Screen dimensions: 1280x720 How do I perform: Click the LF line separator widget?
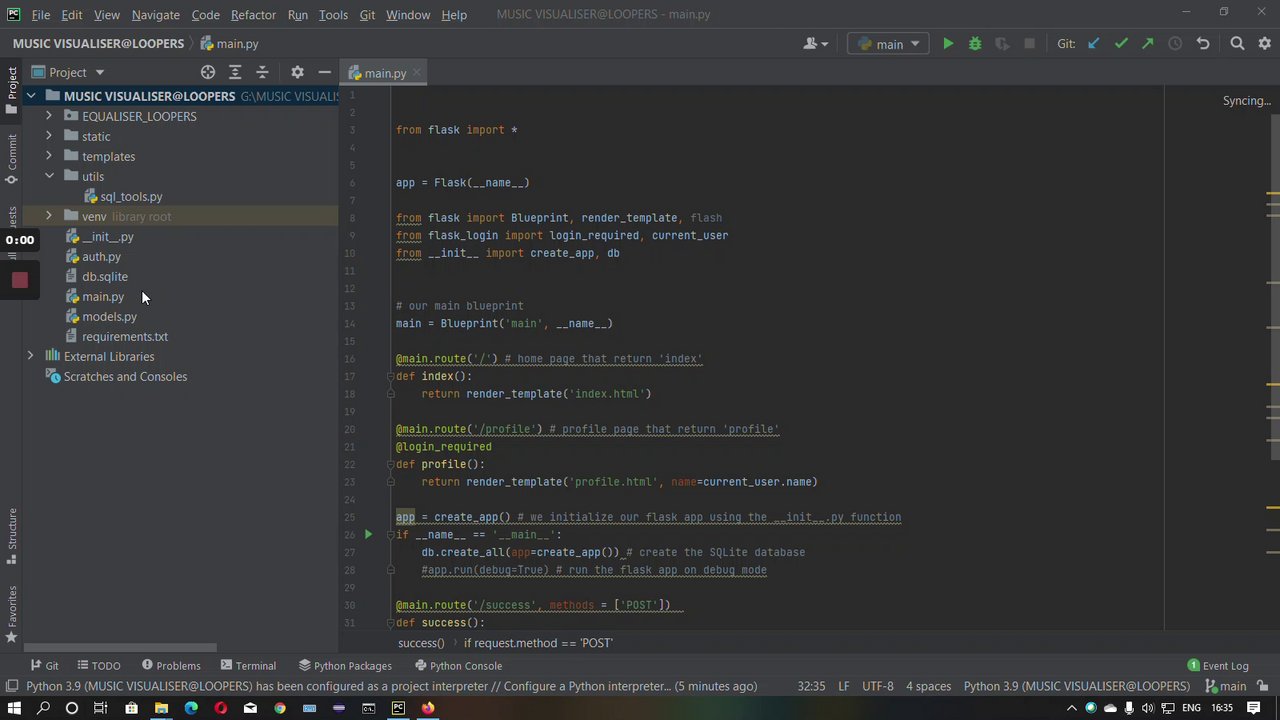(x=843, y=686)
